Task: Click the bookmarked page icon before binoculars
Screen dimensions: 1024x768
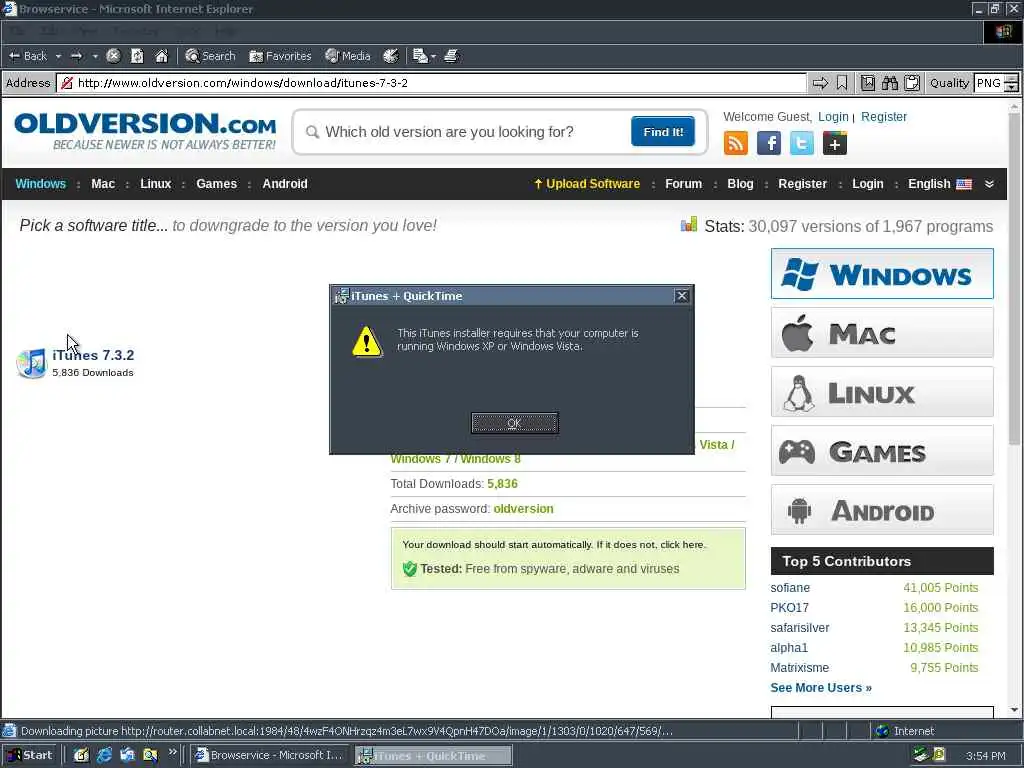Action: point(867,83)
